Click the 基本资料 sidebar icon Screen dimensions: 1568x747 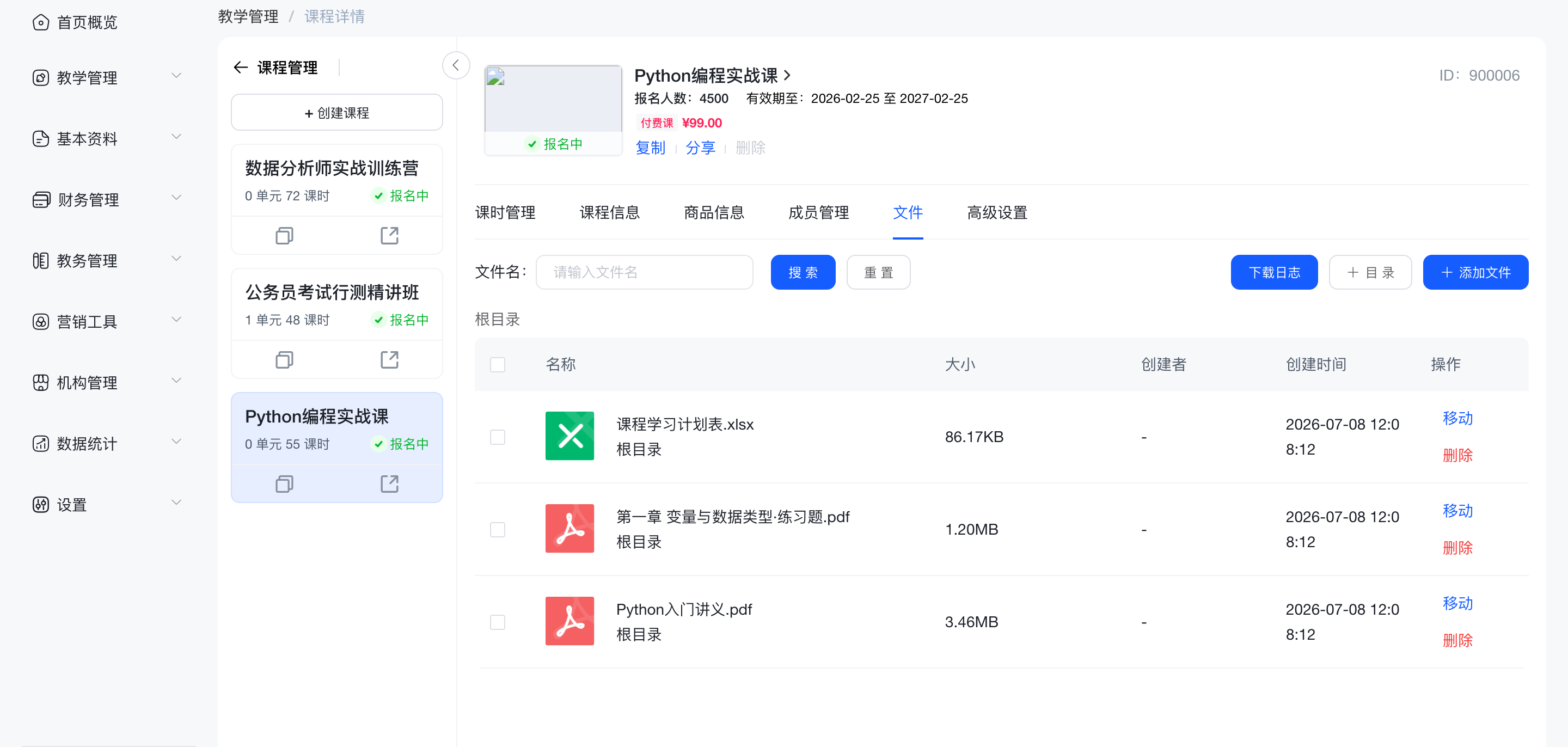(40, 139)
